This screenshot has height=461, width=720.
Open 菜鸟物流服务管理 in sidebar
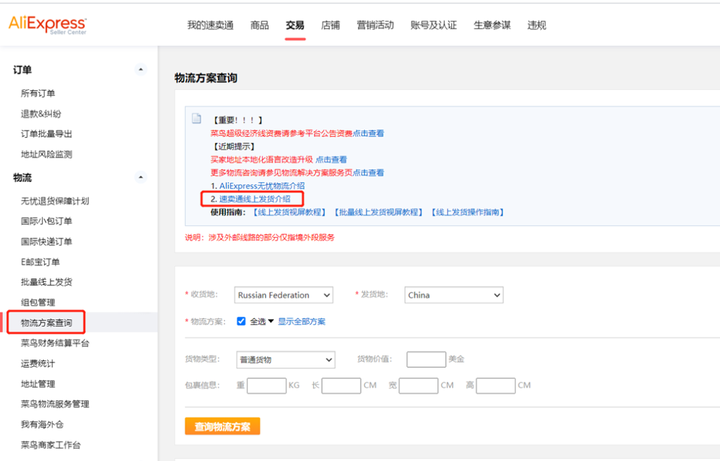tap(55, 404)
